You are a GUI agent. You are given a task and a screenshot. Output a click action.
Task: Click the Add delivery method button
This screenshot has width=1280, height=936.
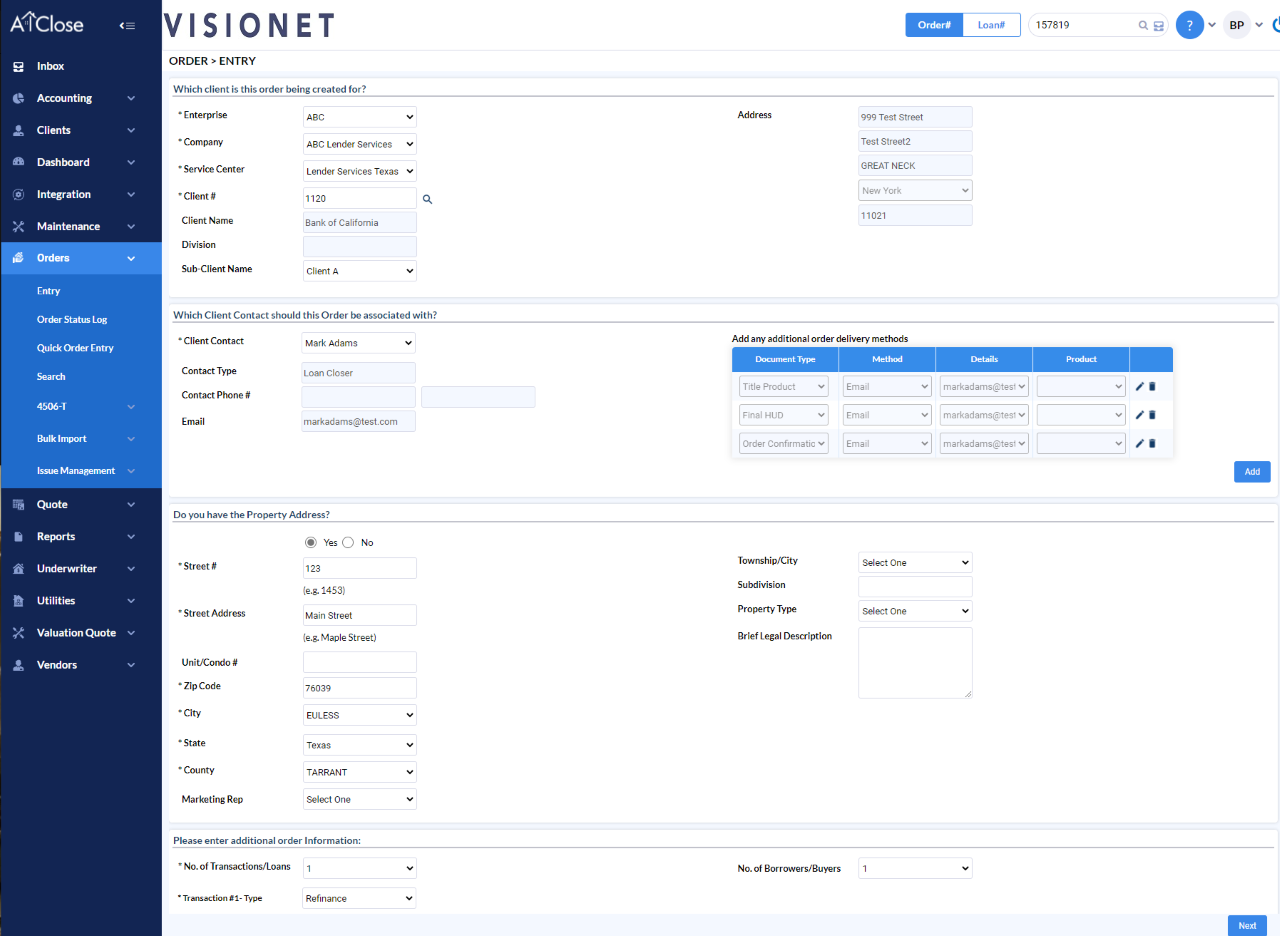pyautogui.click(x=1252, y=471)
